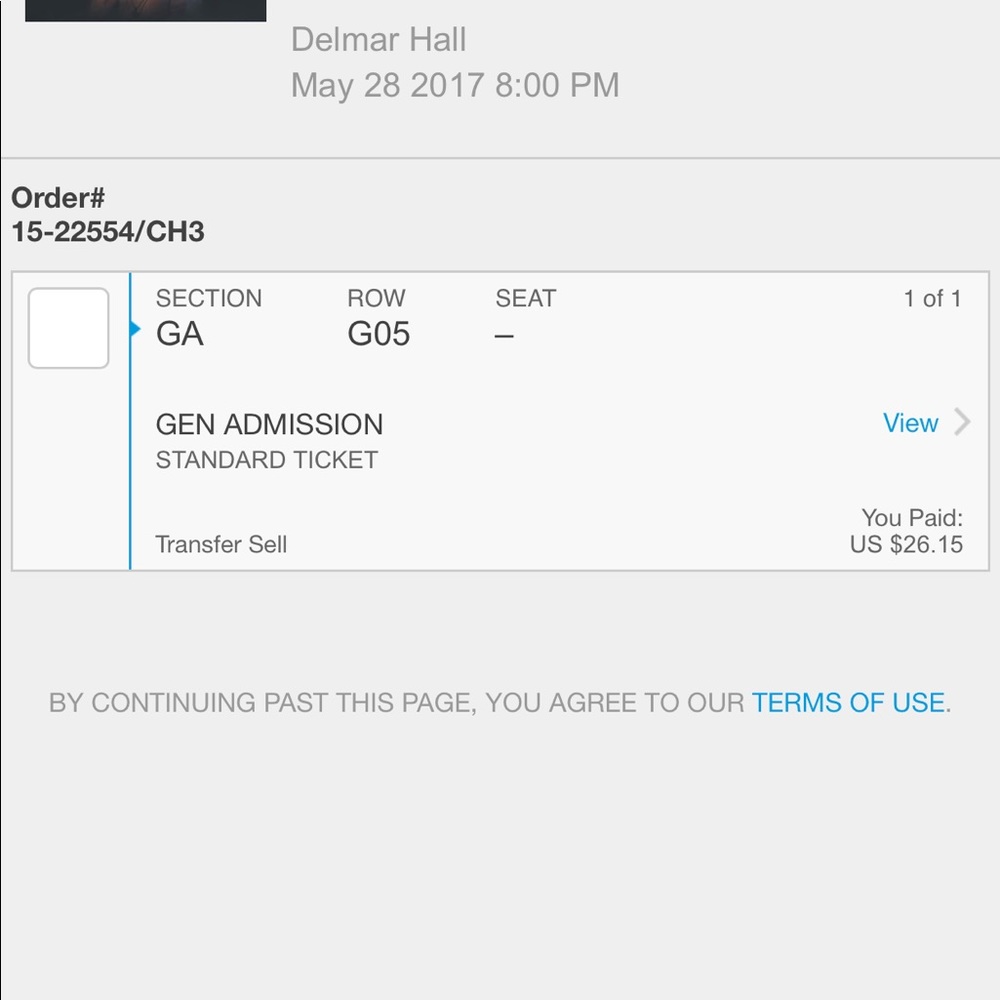Image resolution: width=1000 pixels, height=1000 pixels.
Task: Click the Order# heading
Action: tap(58, 198)
